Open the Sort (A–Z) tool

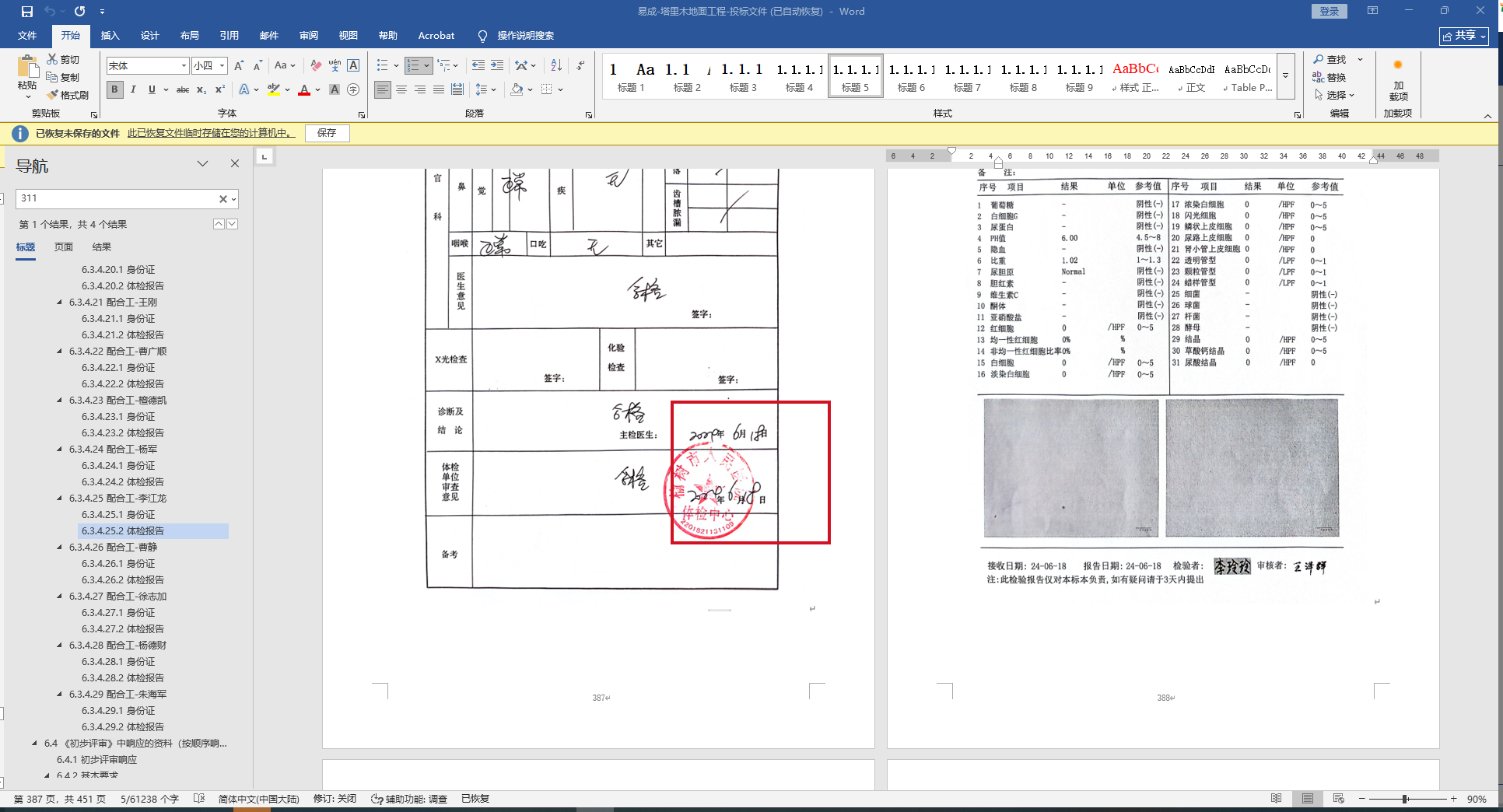click(x=556, y=66)
